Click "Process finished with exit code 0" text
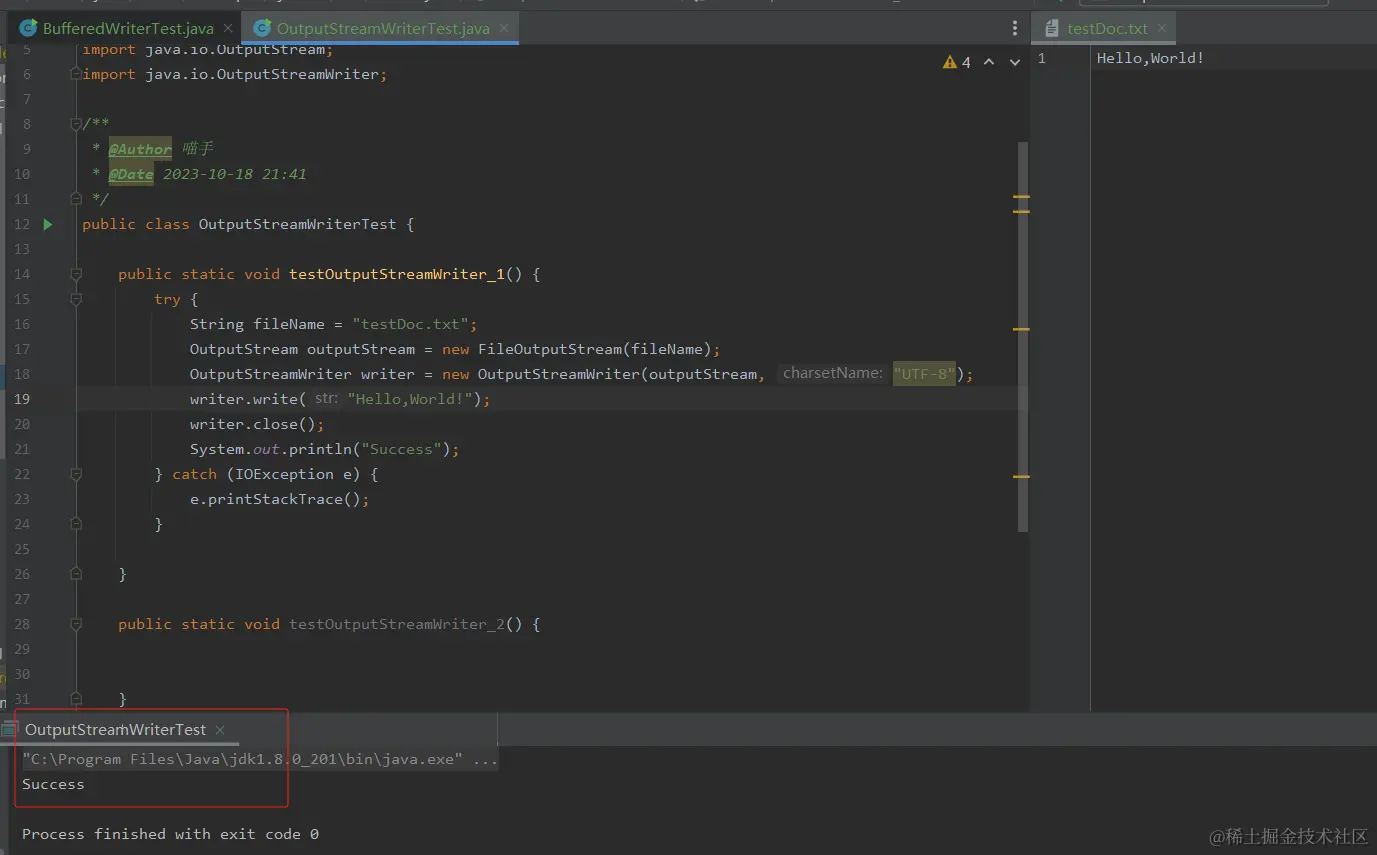 [x=170, y=834]
